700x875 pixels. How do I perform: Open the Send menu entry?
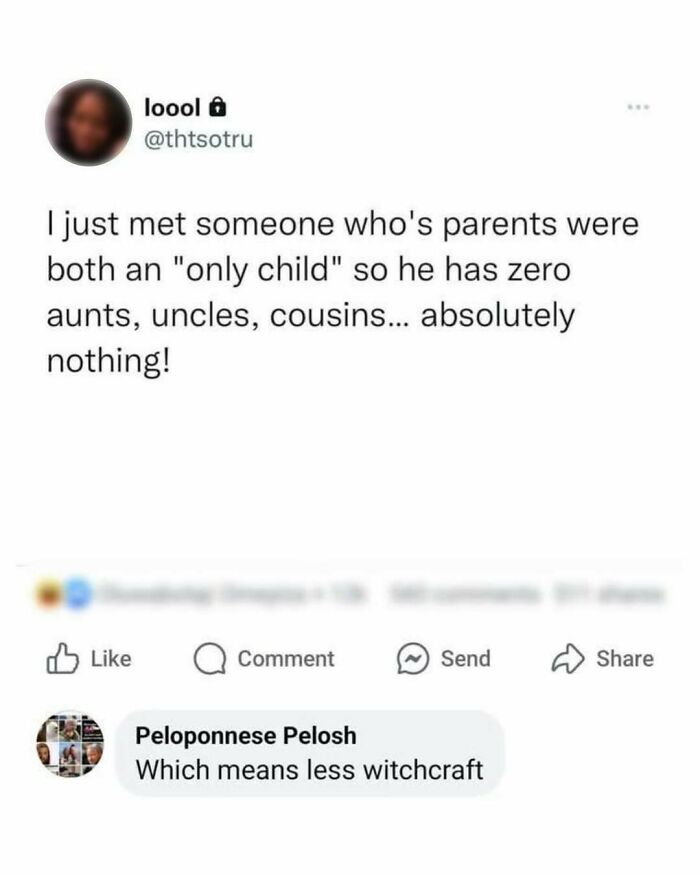coord(445,658)
